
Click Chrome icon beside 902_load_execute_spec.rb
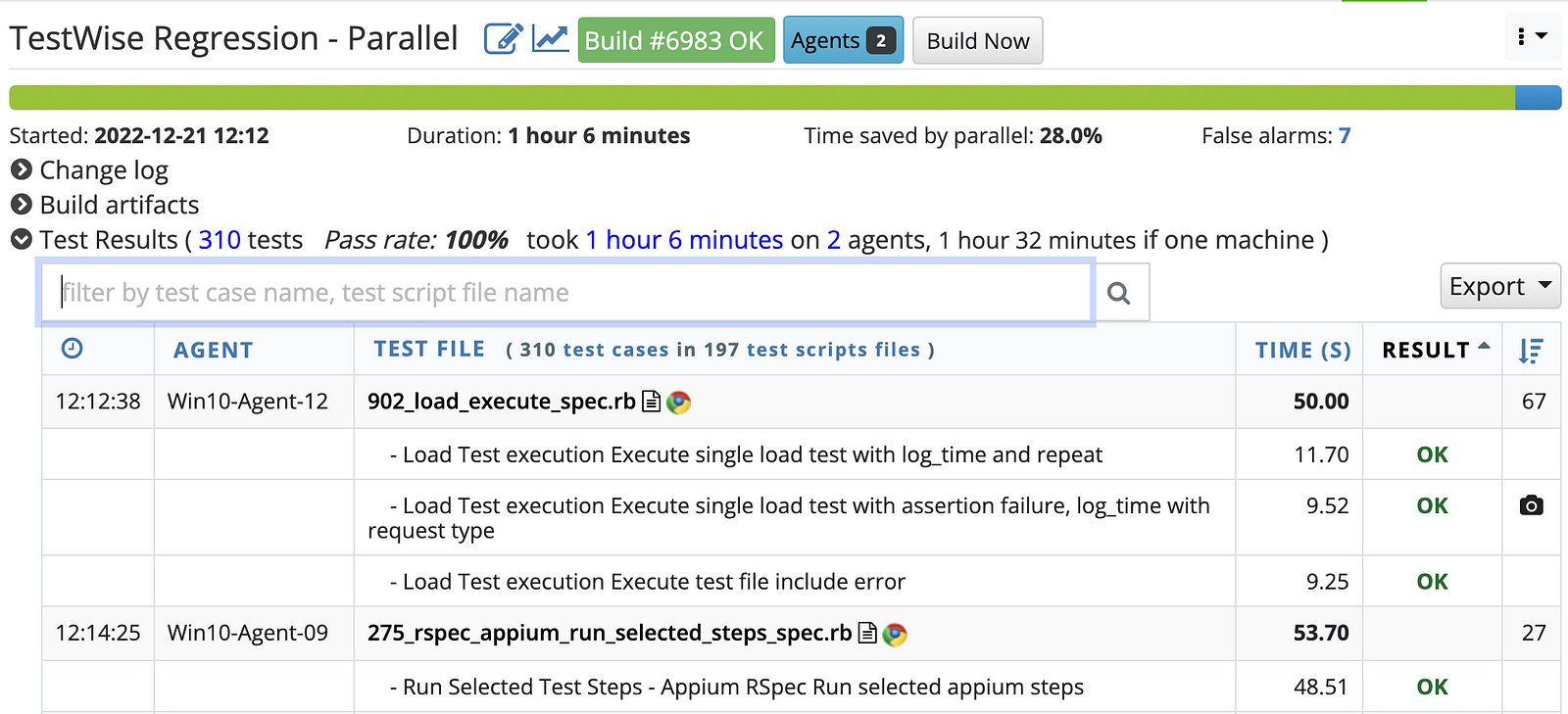pos(679,403)
